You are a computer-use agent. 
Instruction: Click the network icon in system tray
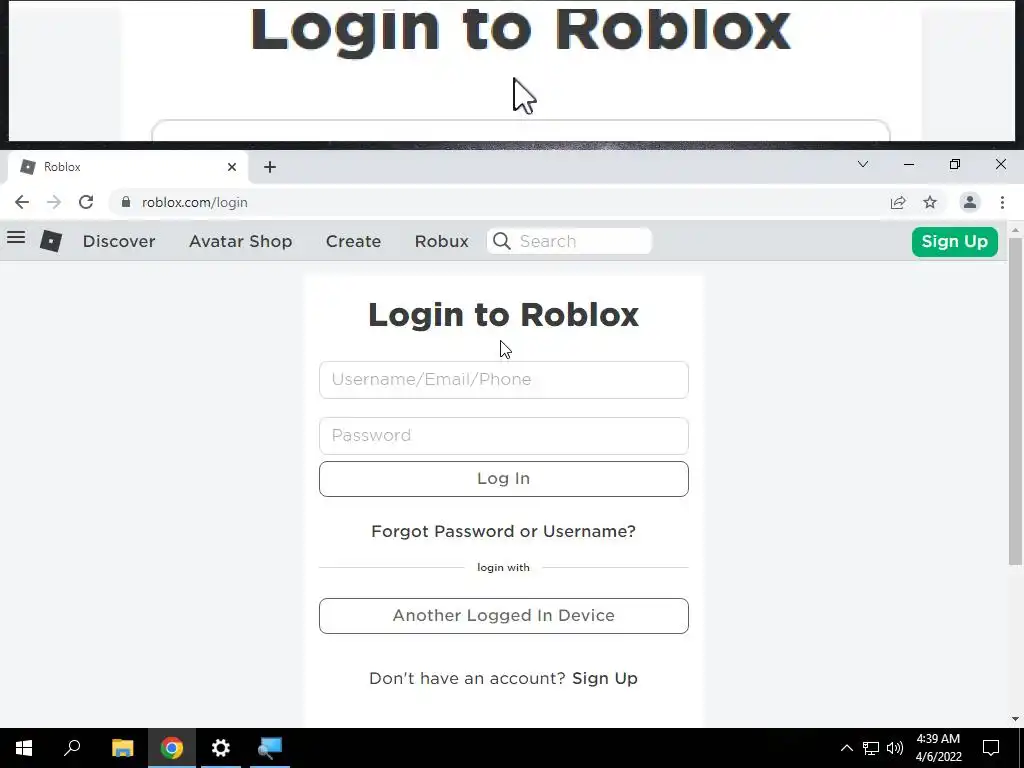[x=871, y=748]
